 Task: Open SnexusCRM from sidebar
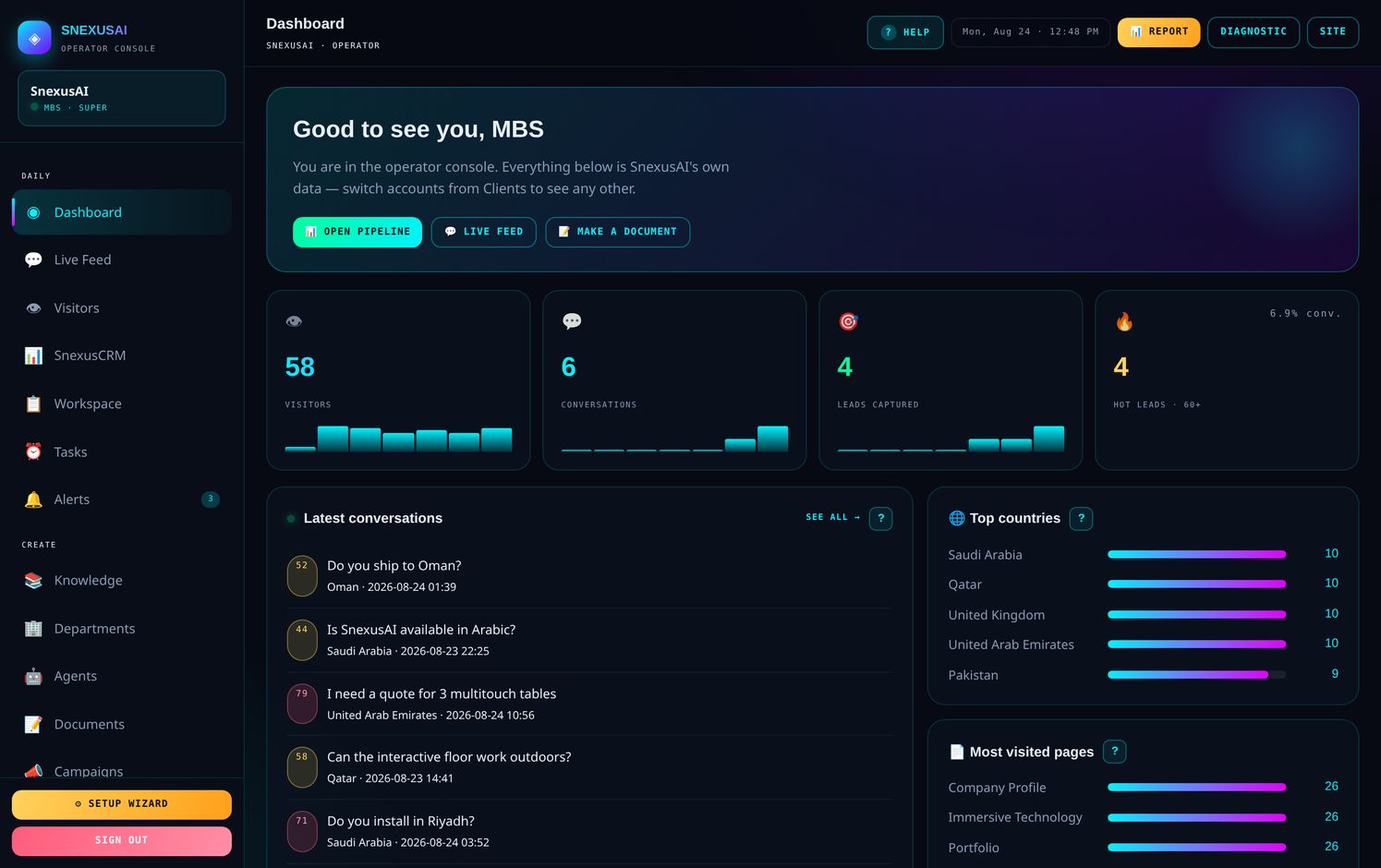click(x=122, y=356)
